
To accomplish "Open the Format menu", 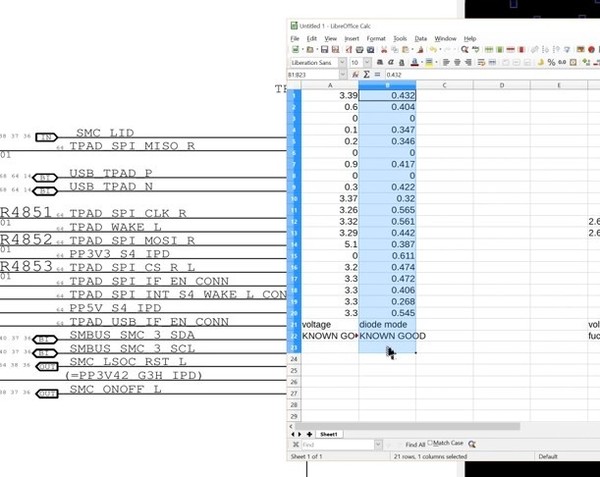I will (376, 38).
